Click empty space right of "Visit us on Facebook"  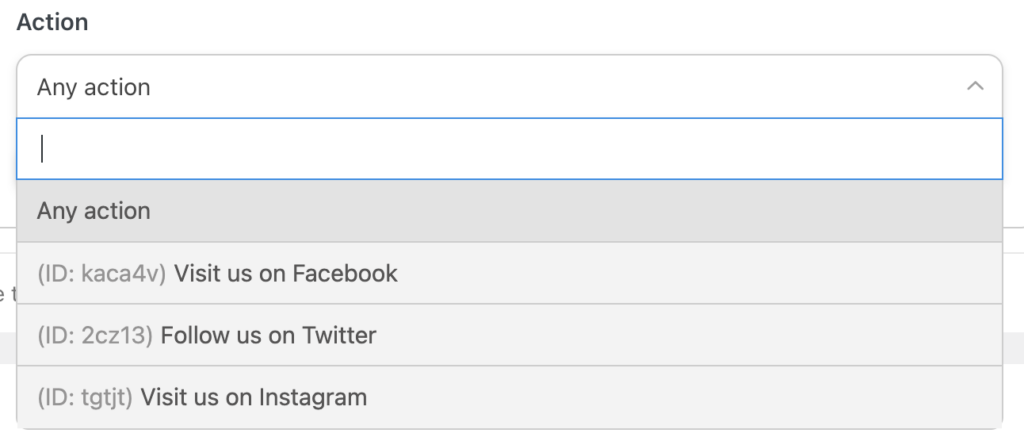700,273
